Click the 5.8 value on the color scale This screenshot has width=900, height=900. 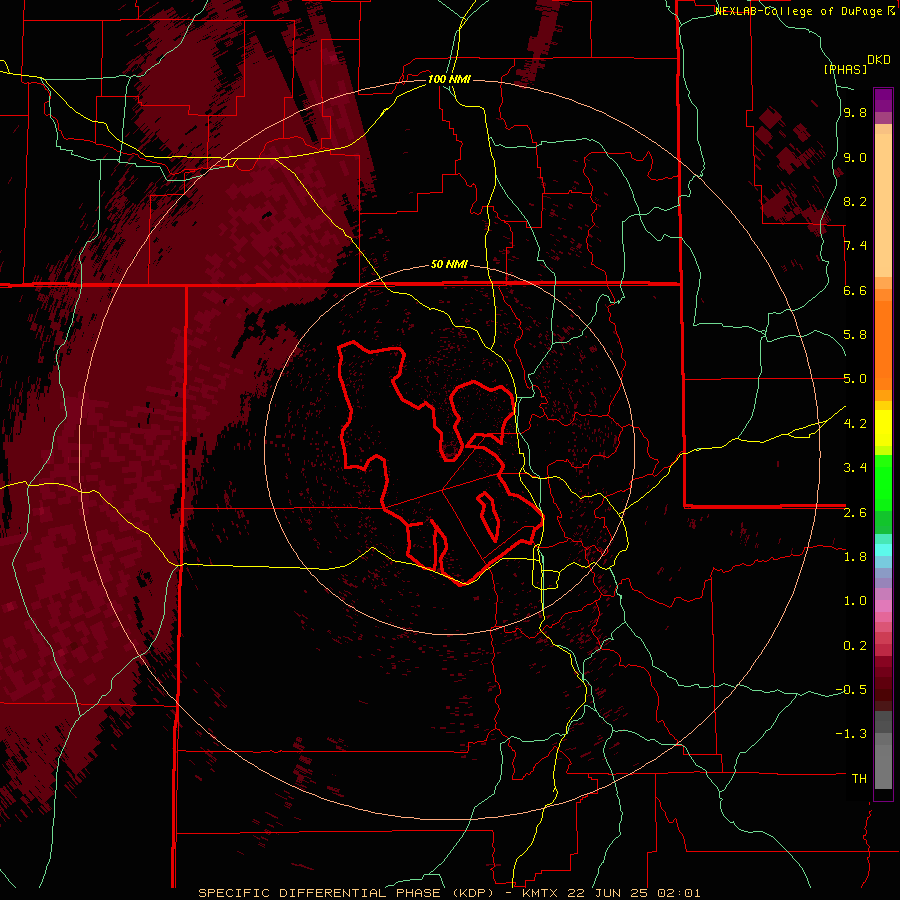855,335
